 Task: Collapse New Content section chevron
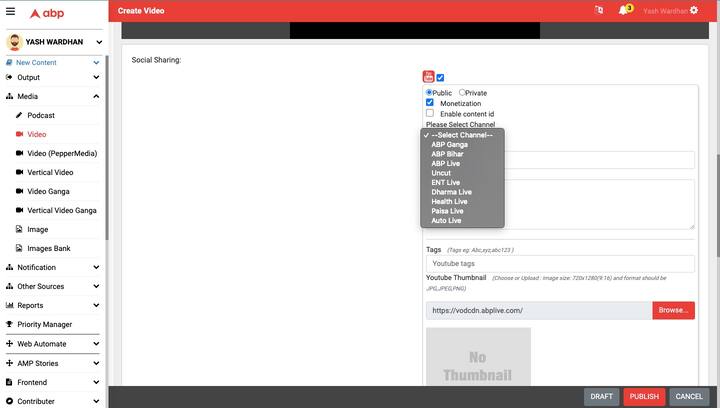96,62
